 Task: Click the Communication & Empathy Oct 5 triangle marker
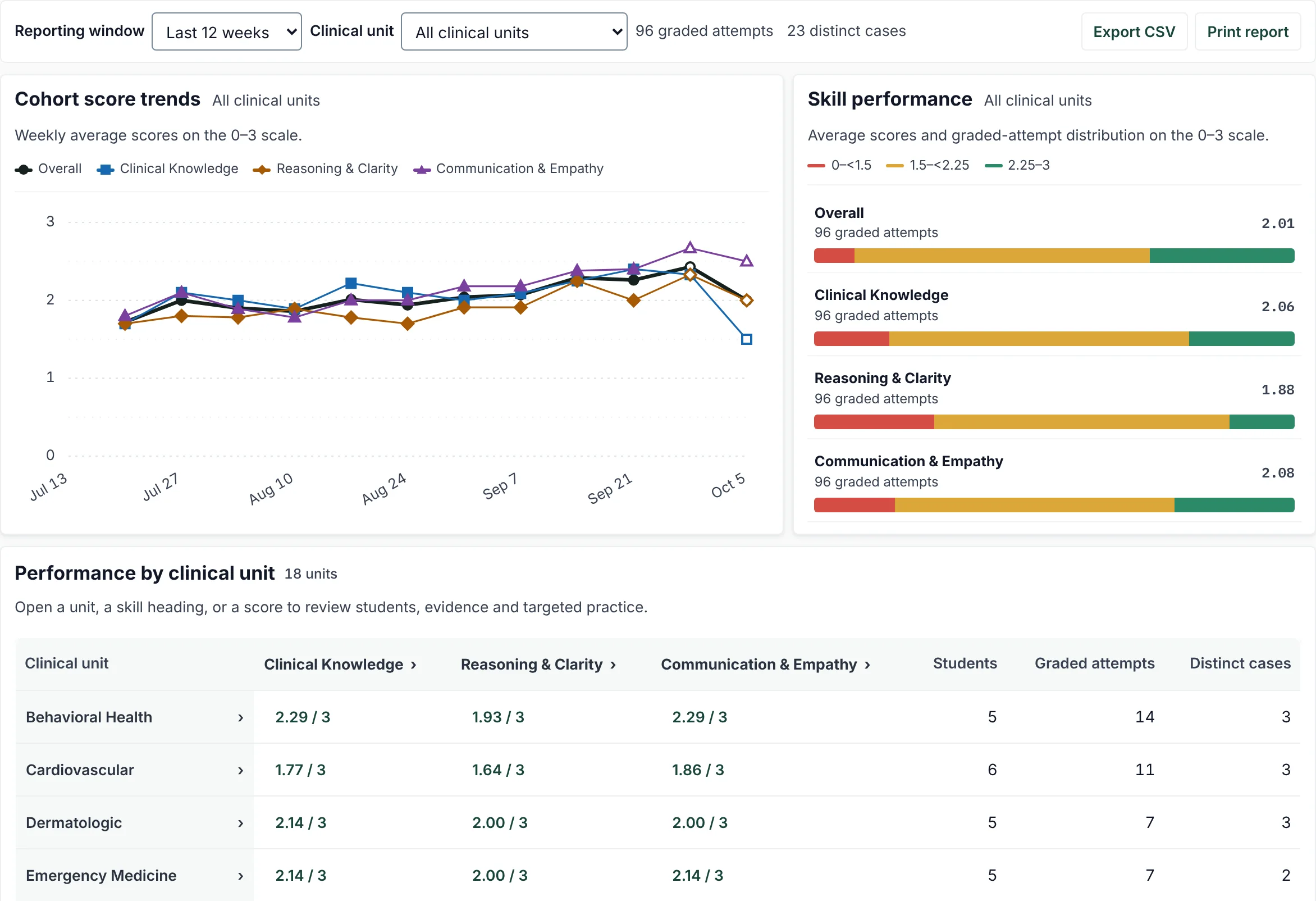pyautogui.click(x=746, y=261)
